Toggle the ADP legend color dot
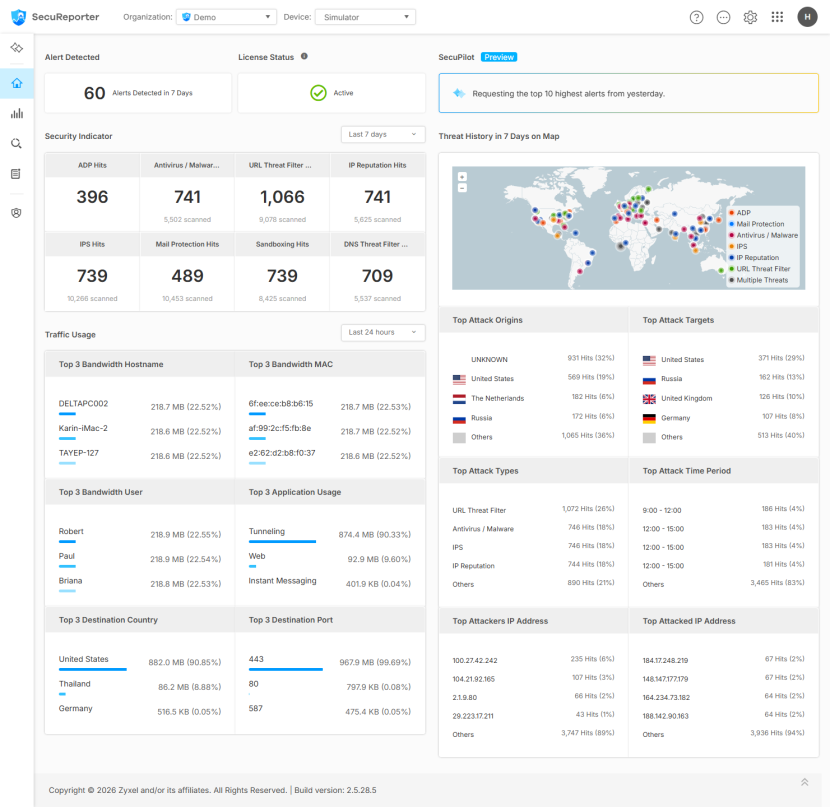 pyautogui.click(x=732, y=212)
